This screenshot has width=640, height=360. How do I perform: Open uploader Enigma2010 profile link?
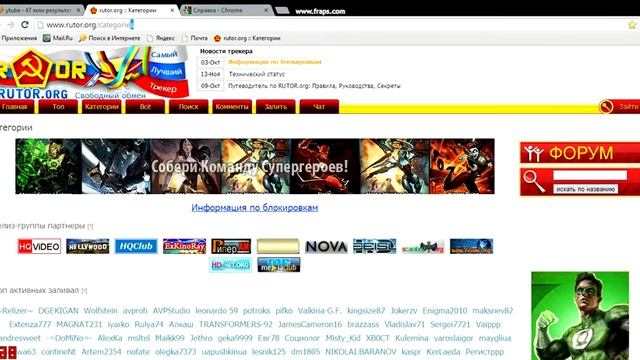click(444, 311)
